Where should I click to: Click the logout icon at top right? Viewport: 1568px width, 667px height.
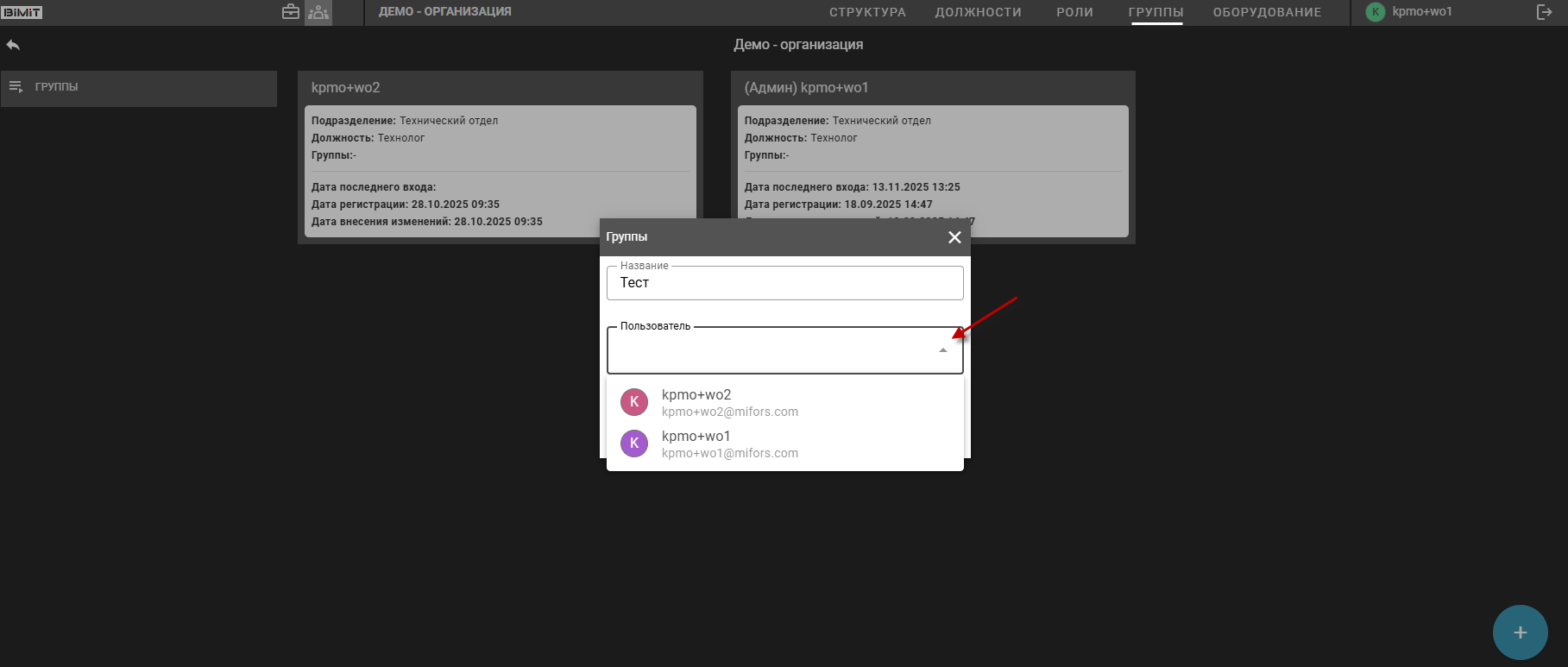coord(1544,12)
